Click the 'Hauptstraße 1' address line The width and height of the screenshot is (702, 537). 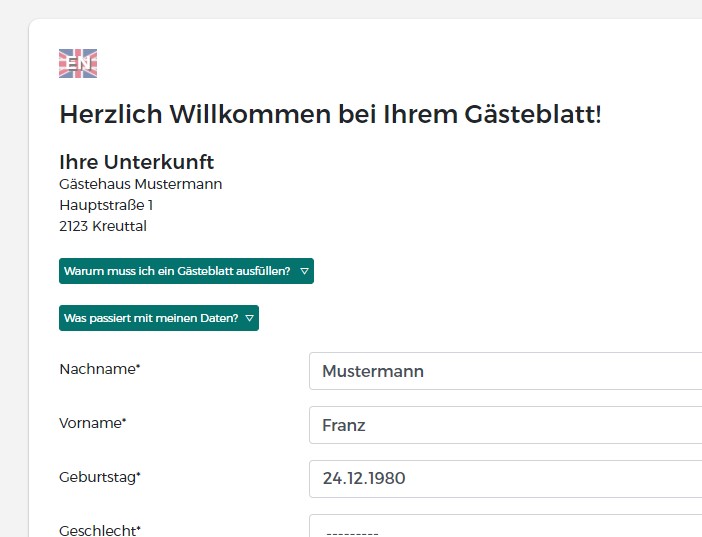point(106,205)
